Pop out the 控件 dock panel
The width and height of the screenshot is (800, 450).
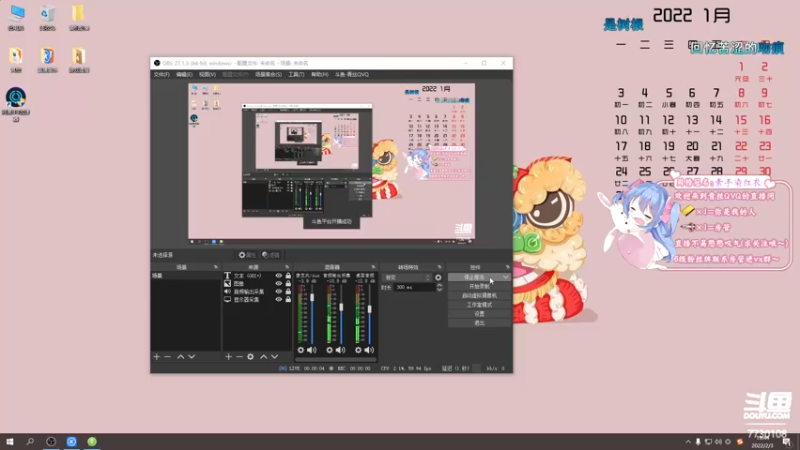pos(508,267)
